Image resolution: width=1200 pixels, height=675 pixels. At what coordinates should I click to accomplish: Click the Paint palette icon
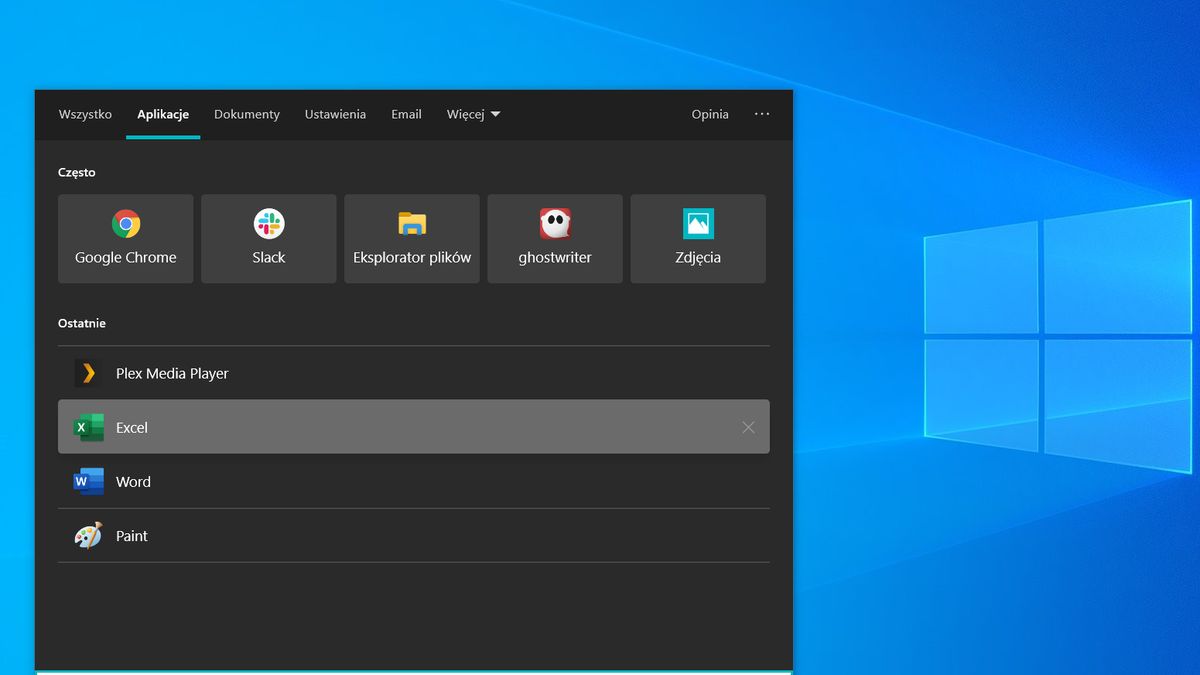[89, 536]
